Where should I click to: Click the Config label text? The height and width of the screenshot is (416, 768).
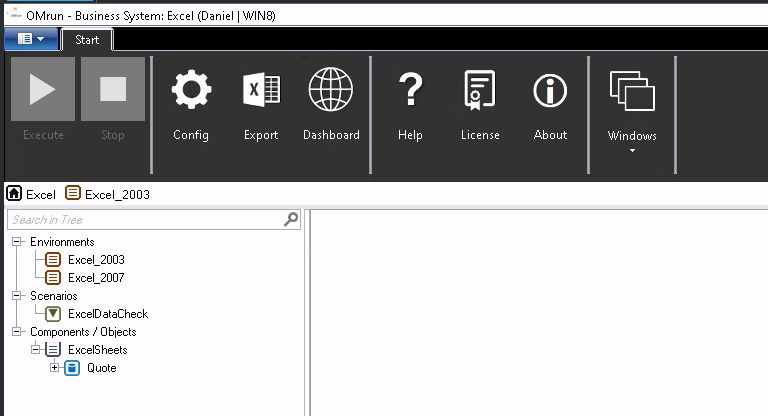(x=191, y=135)
